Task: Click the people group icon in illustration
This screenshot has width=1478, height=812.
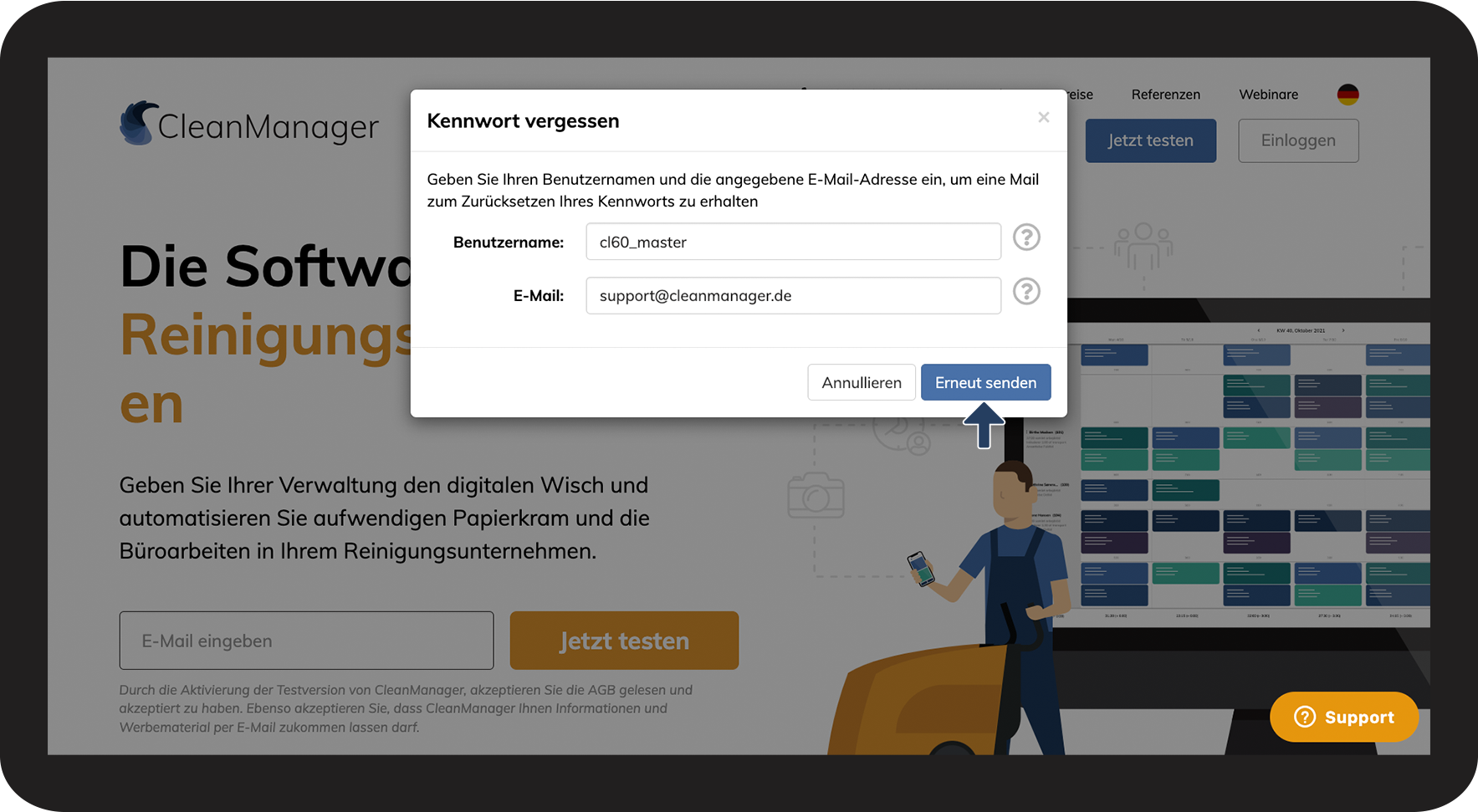Action: 1143,245
